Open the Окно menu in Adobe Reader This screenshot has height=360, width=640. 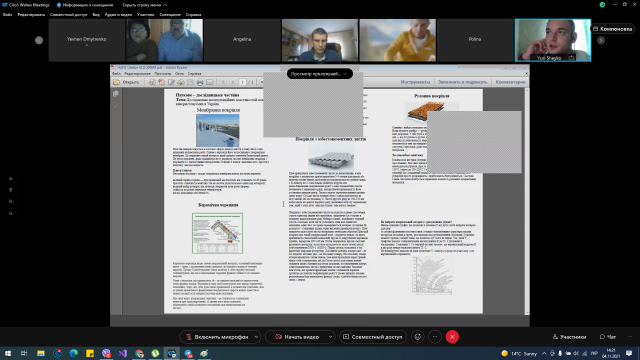(x=179, y=73)
